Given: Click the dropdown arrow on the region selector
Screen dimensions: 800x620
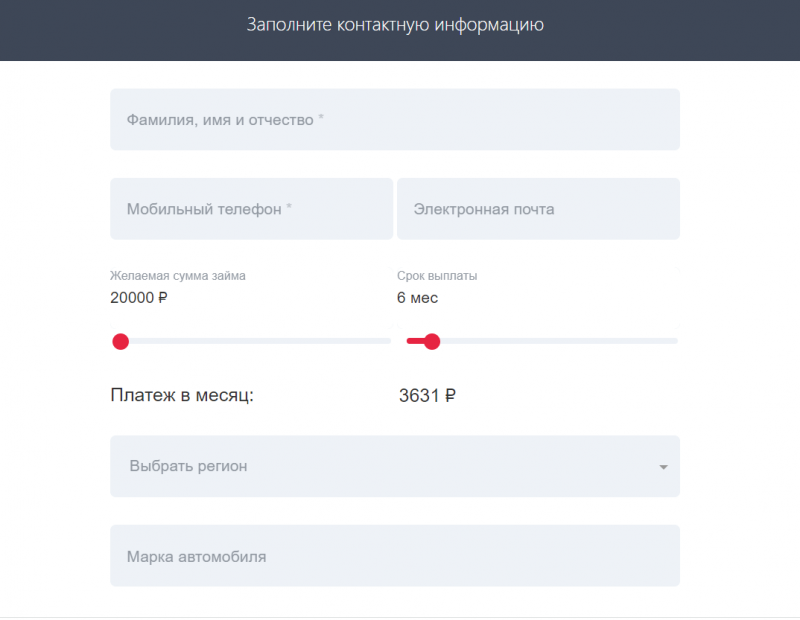Looking at the screenshot, I should [663, 466].
